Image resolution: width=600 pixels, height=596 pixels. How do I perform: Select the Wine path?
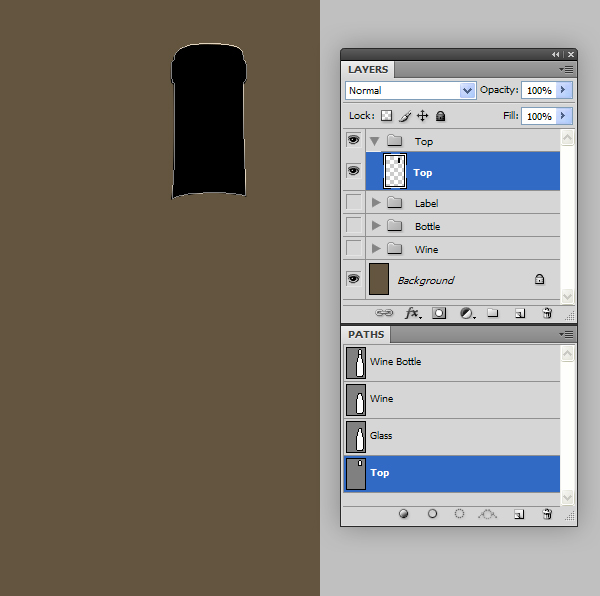452,400
